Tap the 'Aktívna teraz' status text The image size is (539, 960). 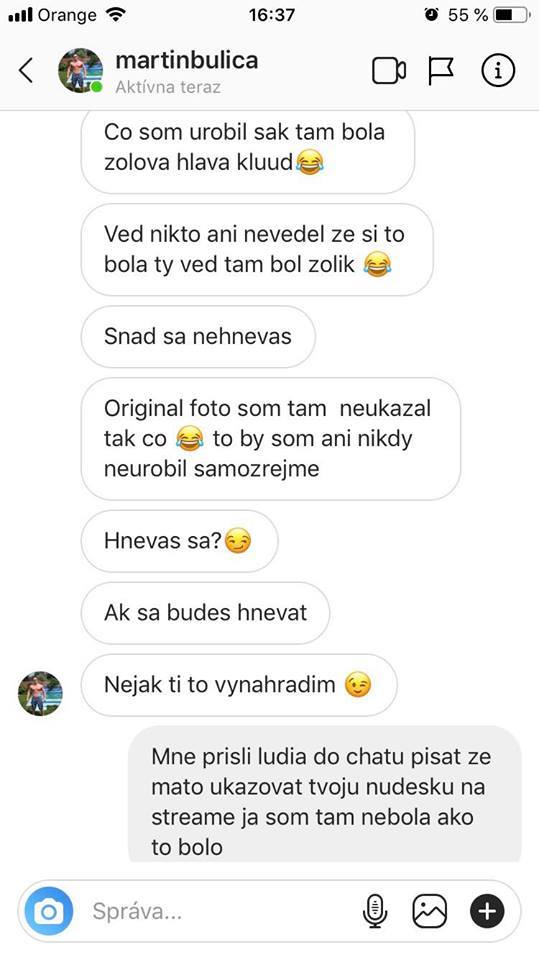168,87
